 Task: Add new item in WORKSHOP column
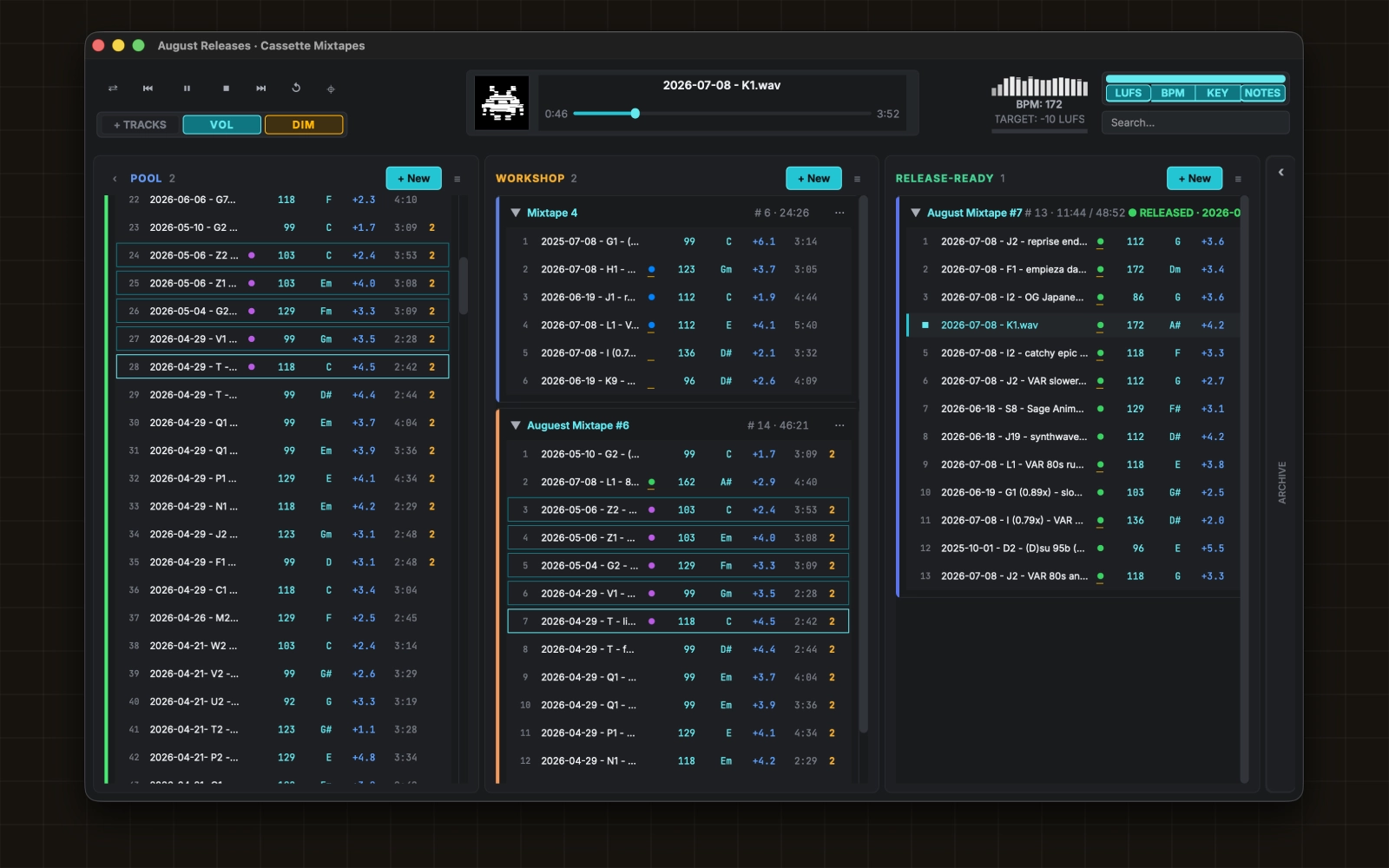tap(813, 179)
